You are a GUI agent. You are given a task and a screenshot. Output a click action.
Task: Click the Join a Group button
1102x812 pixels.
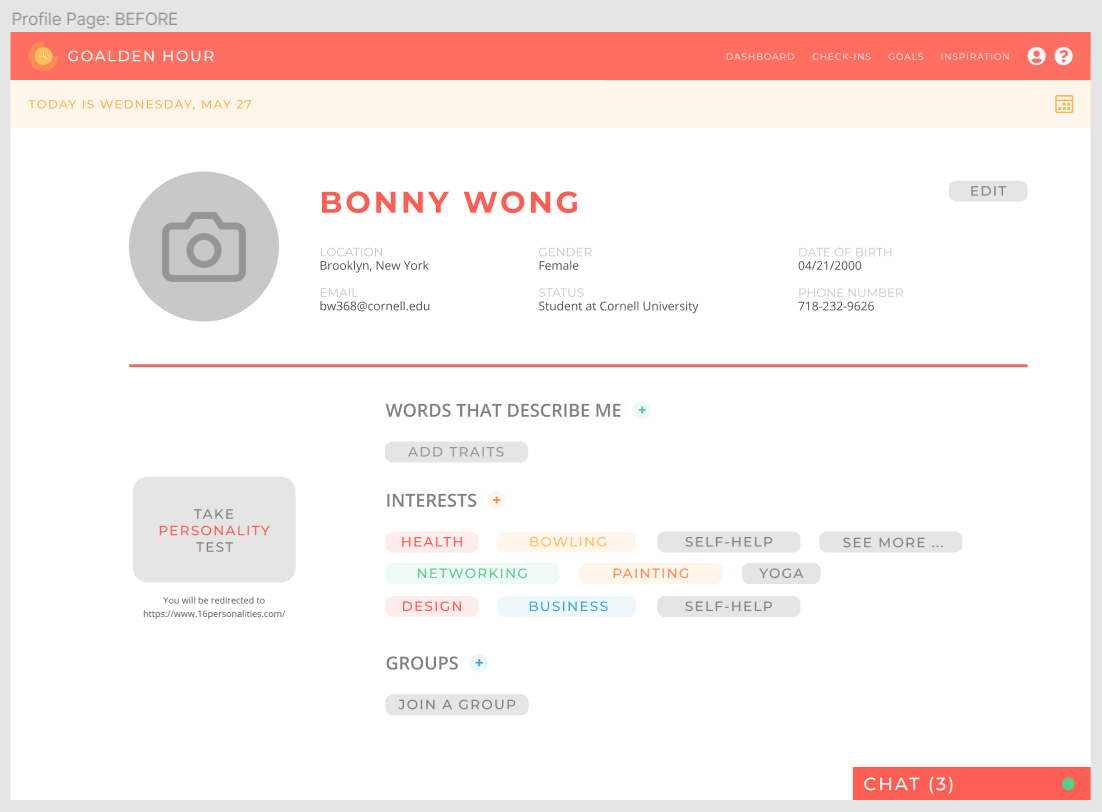[457, 704]
